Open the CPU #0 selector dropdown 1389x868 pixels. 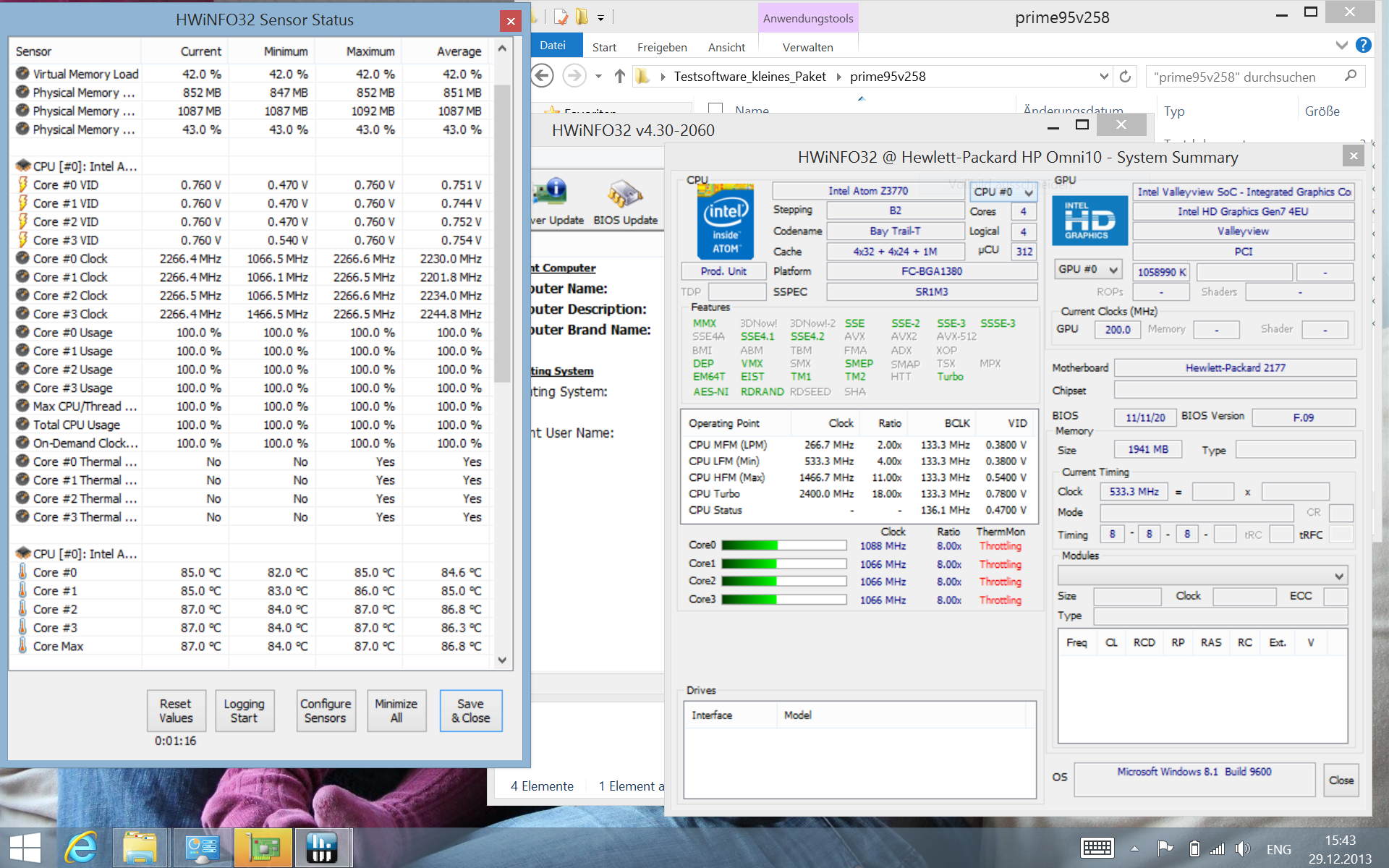[x=1003, y=192]
